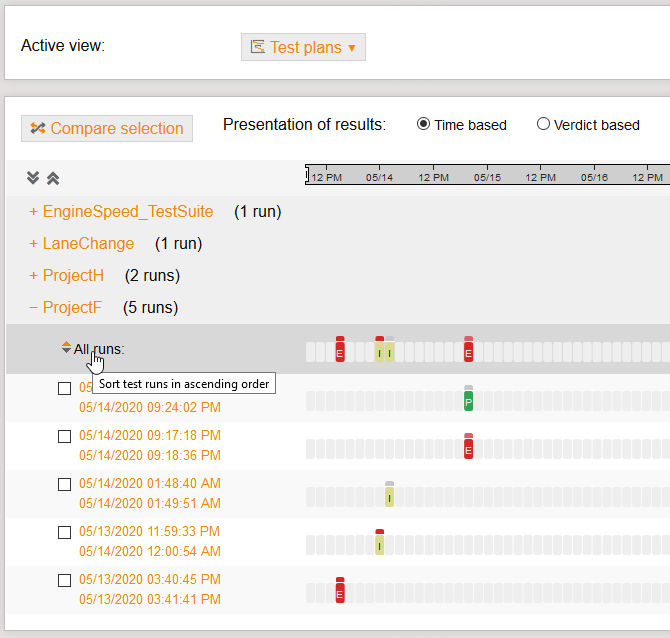Click the red E marker in 03:40:45 PM run row
Screen dimensions: 670x638
340,592
